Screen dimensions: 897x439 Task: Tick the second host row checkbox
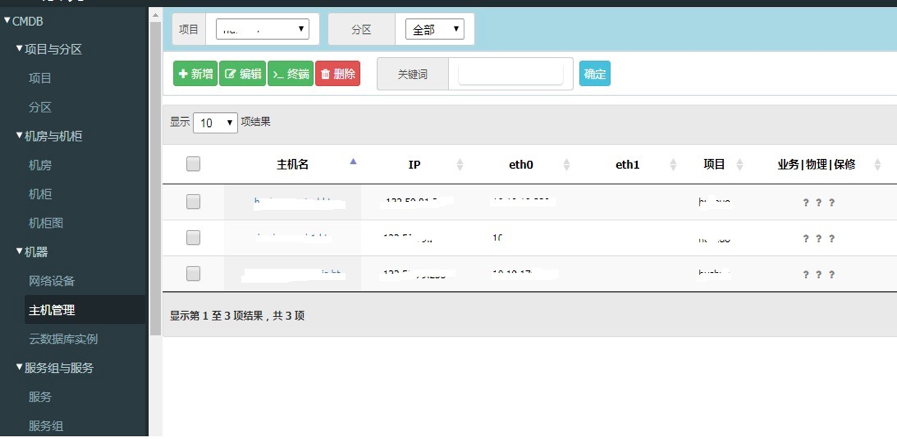click(193, 238)
